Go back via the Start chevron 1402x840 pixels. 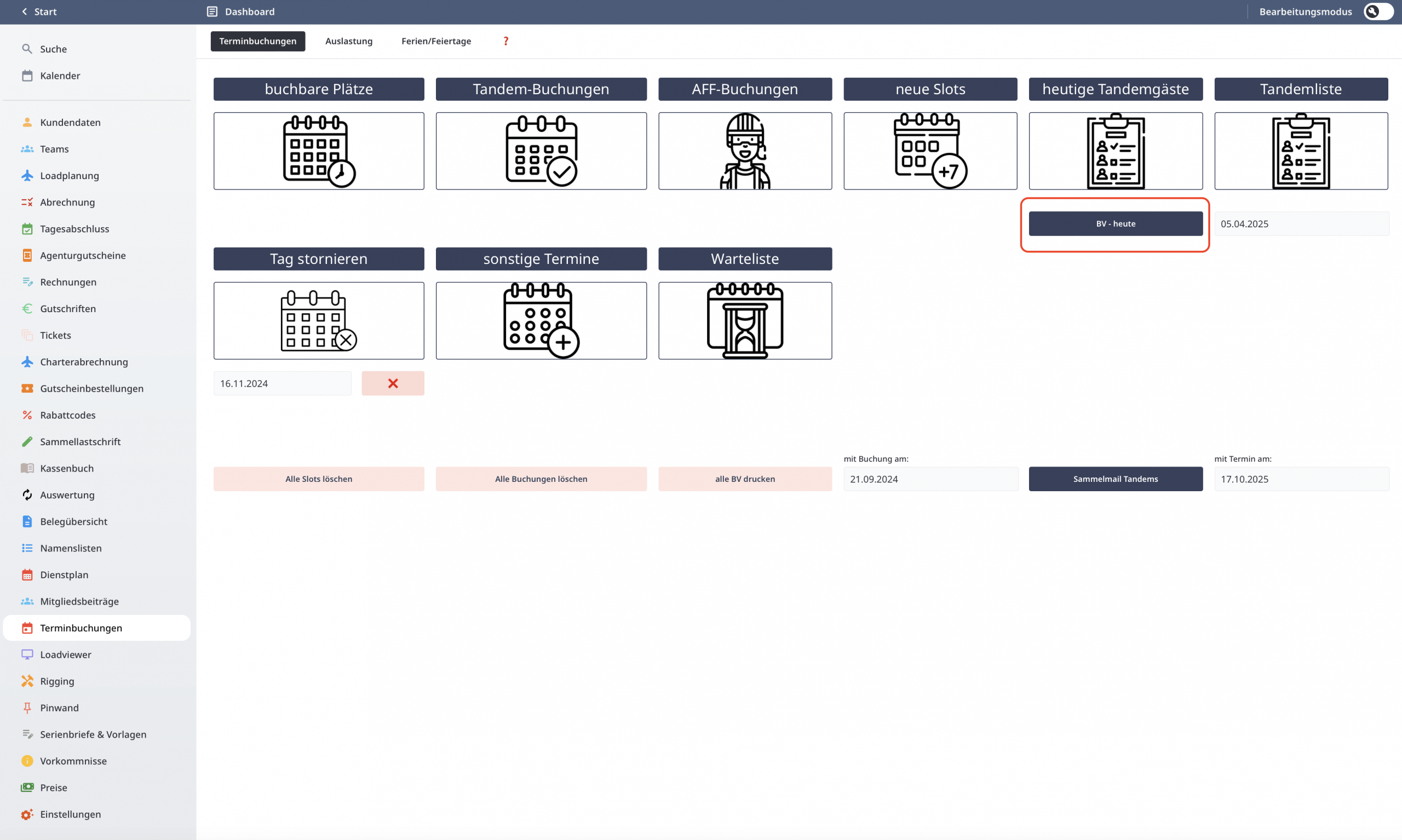pos(24,11)
